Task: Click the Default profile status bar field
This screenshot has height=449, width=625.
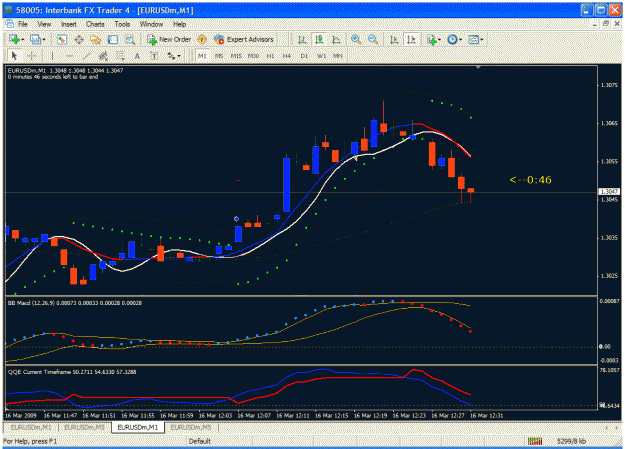Action: pos(200,441)
